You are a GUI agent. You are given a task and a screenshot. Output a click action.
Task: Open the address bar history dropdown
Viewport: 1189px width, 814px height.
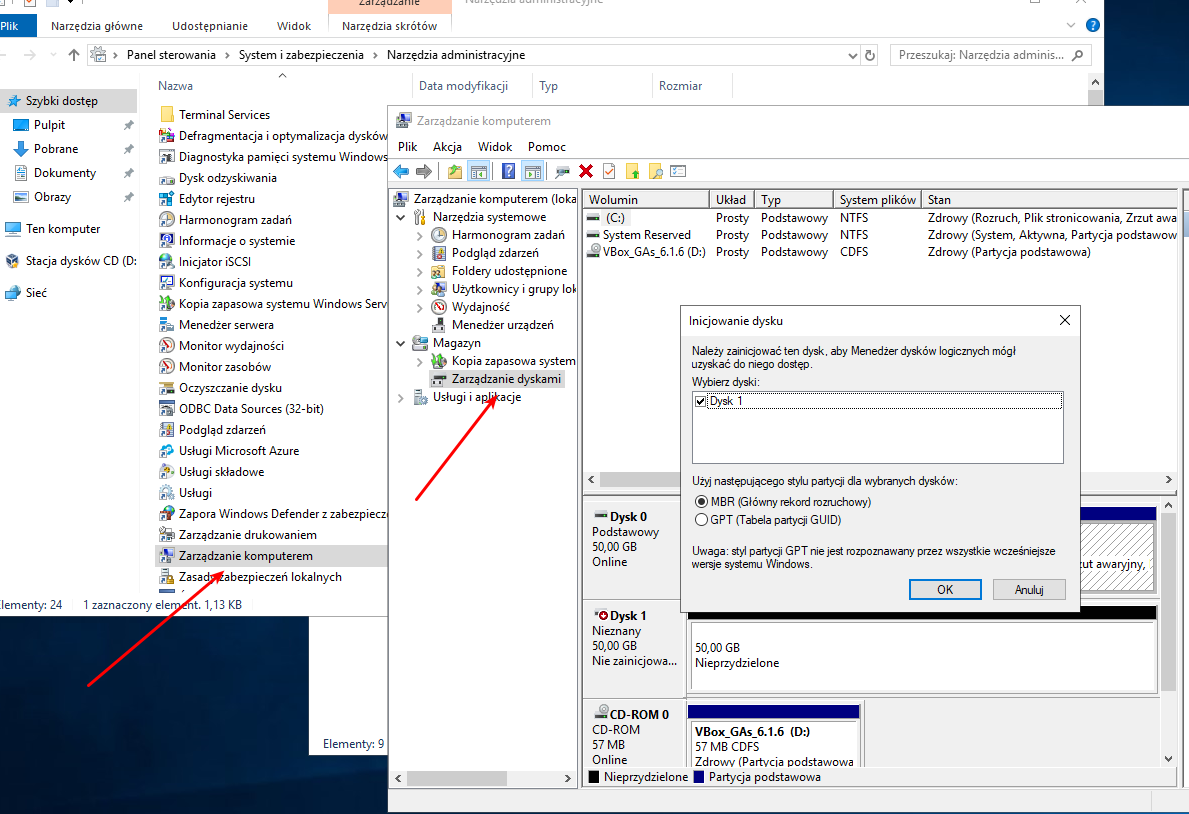click(852, 55)
